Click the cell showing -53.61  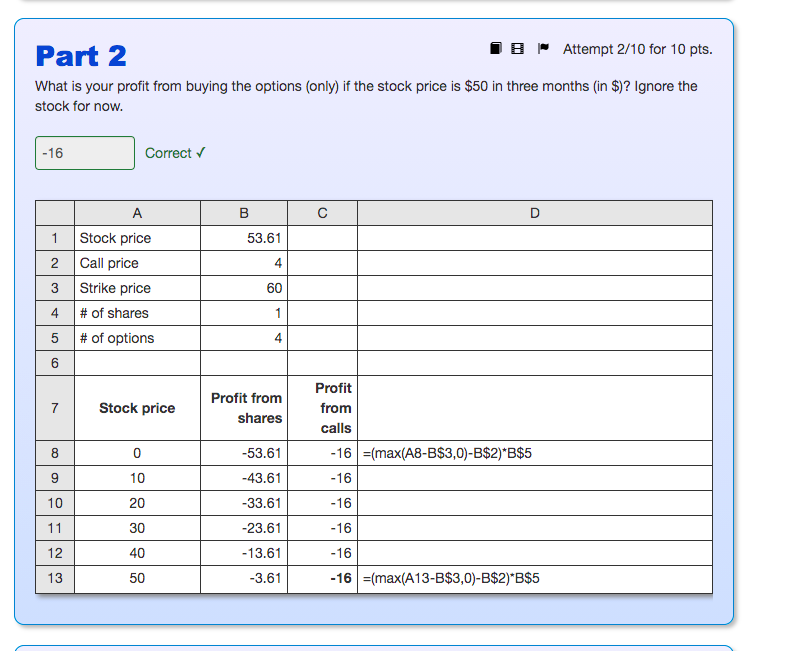coord(244,453)
